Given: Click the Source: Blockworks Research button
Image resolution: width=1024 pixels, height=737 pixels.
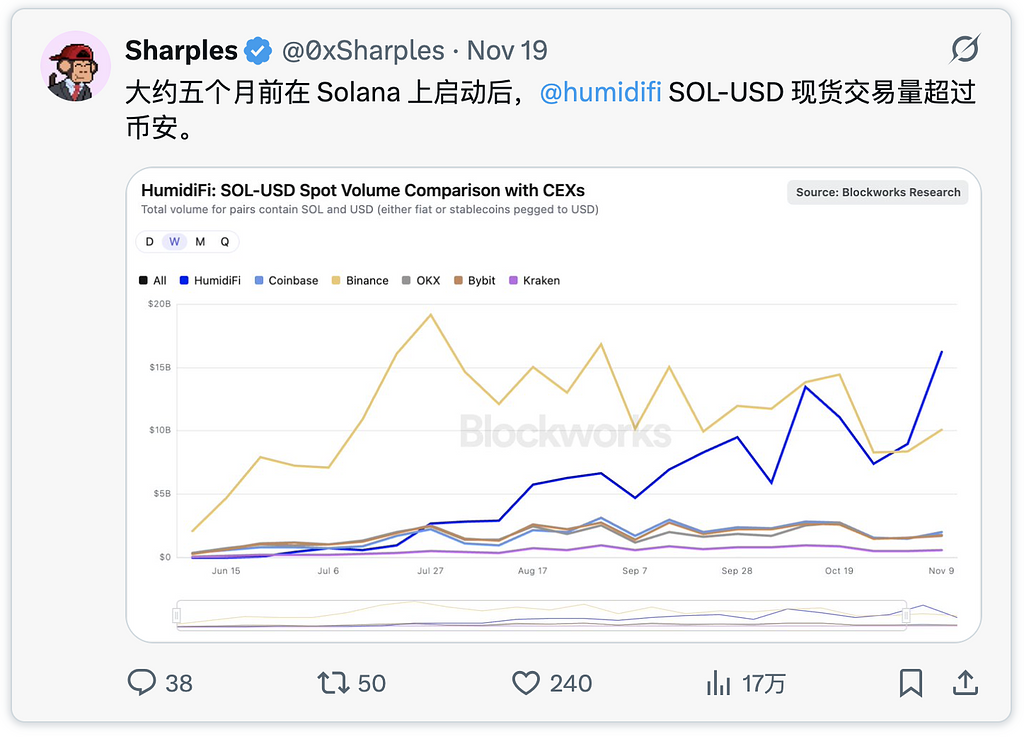Looking at the screenshot, I should (877, 192).
